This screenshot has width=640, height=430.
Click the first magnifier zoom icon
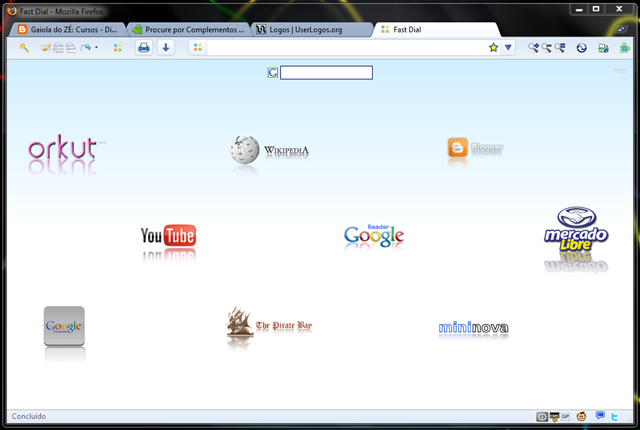533,48
